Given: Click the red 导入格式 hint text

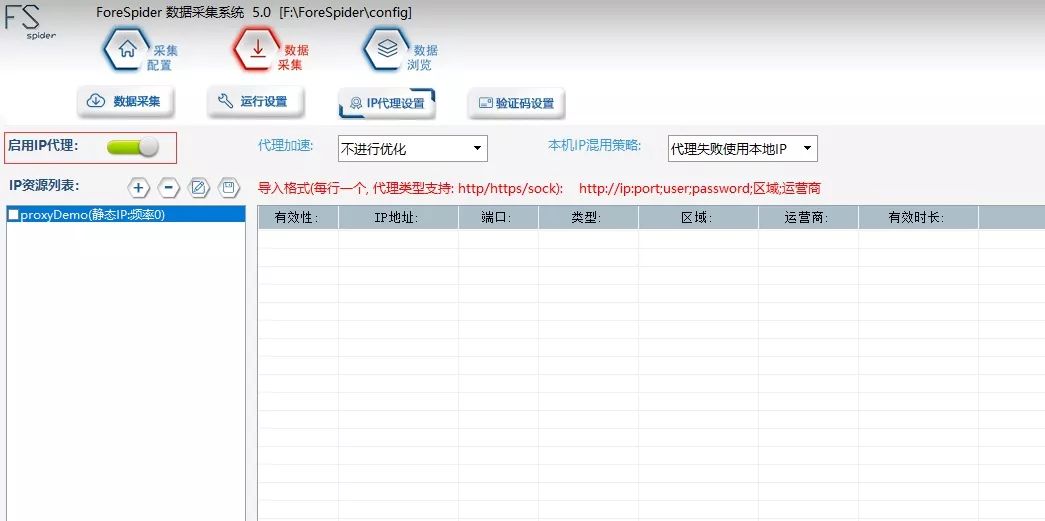Looking at the screenshot, I should point(411,189).
